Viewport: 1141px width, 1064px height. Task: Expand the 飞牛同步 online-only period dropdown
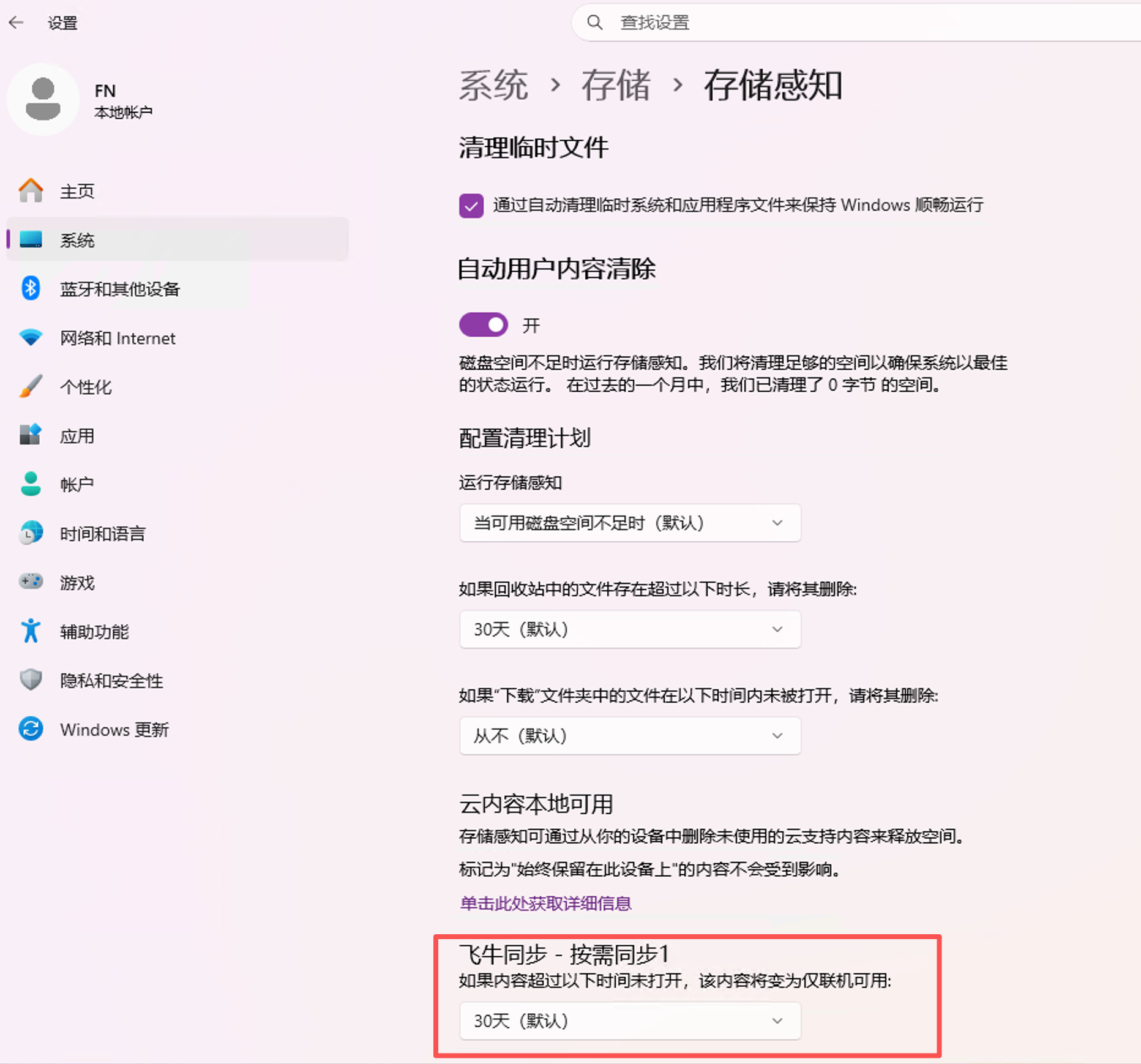point(630,1021)
